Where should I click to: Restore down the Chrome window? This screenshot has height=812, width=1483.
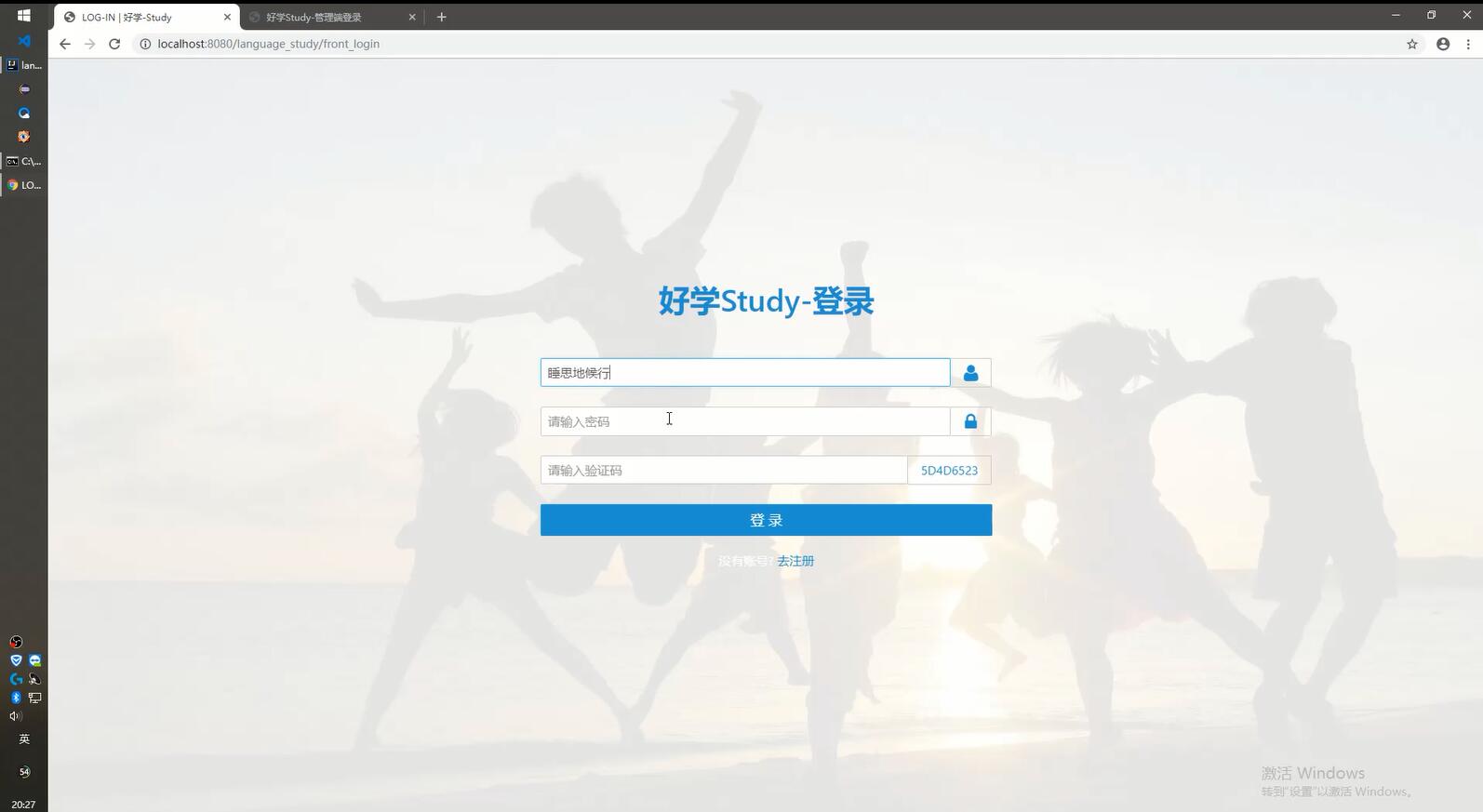pyautogui.click(x=1431, y=15)
